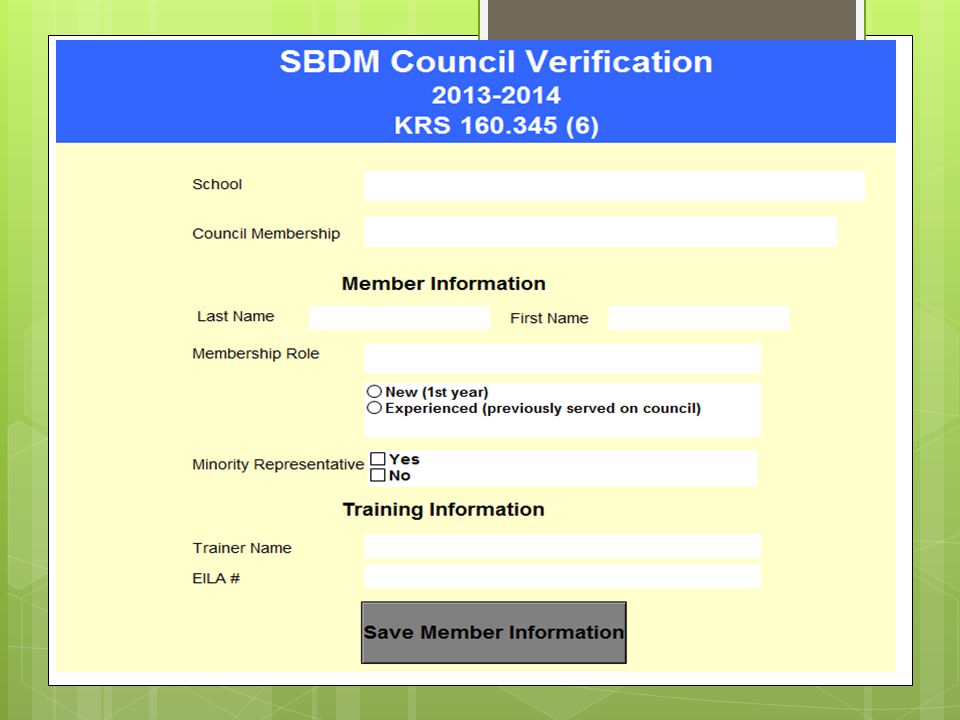Select New (1st year) radio button

click(374, 391)
